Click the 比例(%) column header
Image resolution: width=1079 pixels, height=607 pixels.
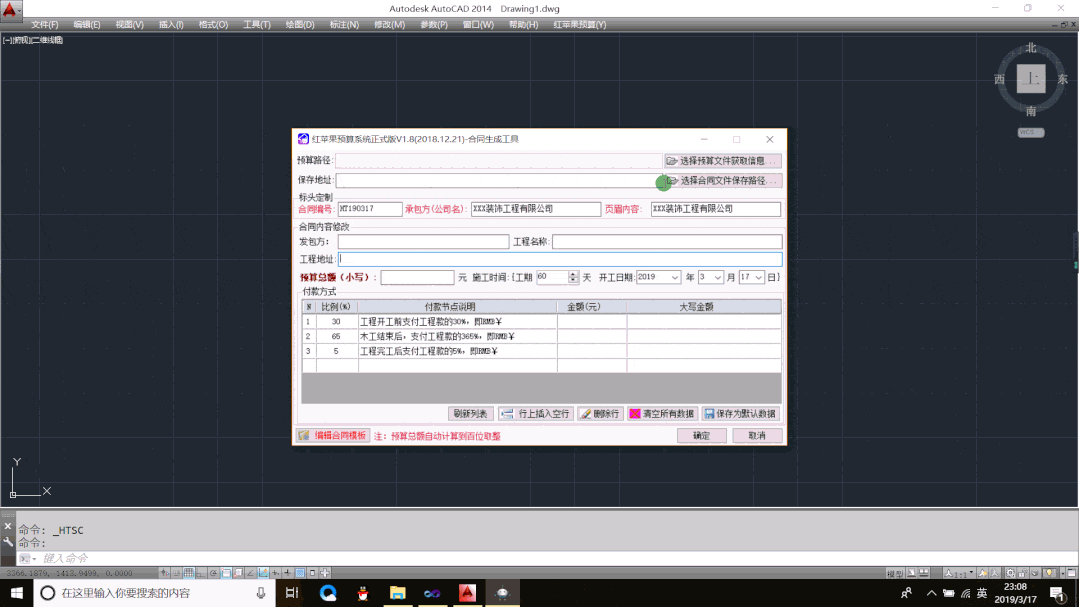click(x=336, y=307)
